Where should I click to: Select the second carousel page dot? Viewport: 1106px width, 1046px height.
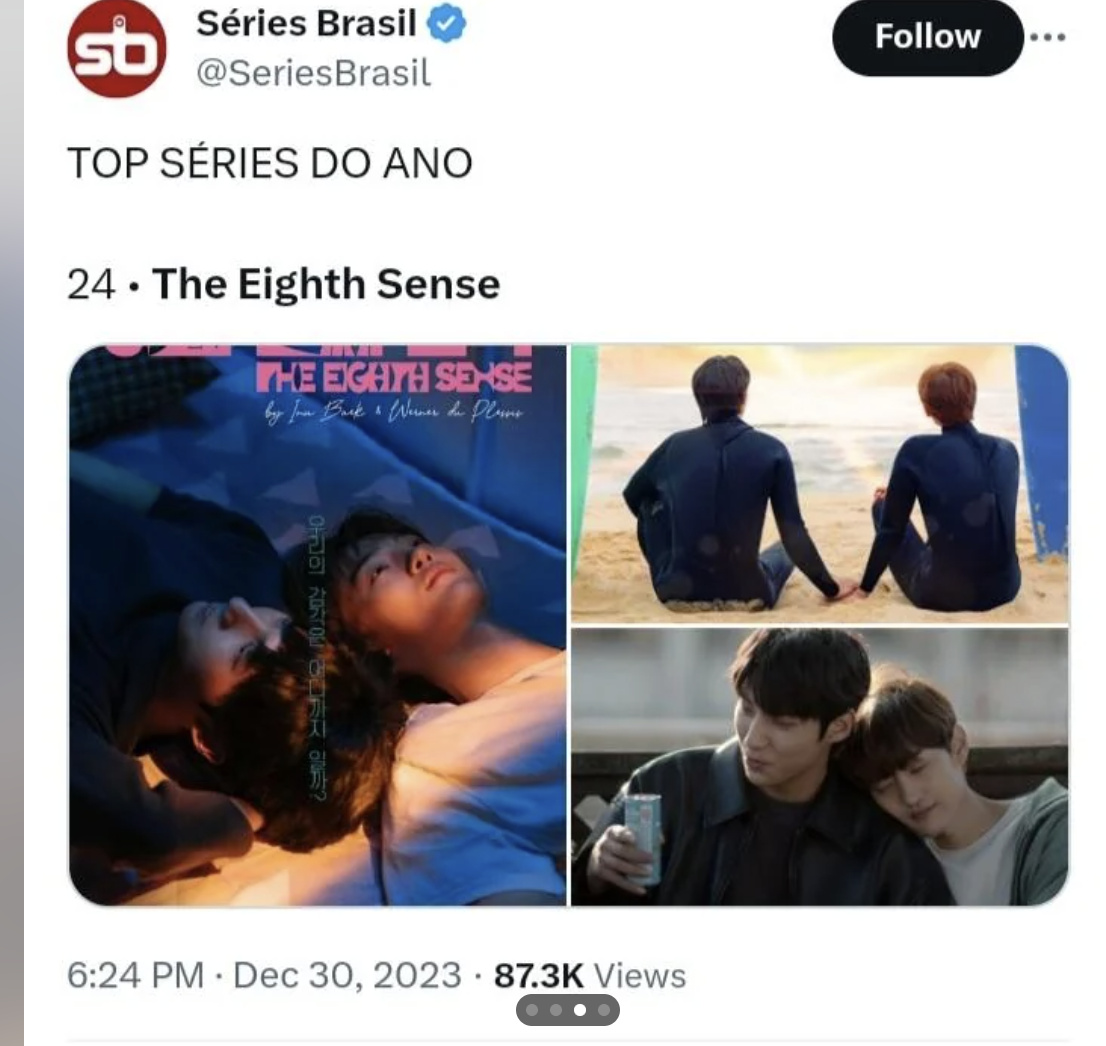click(x=556, y=1010)
